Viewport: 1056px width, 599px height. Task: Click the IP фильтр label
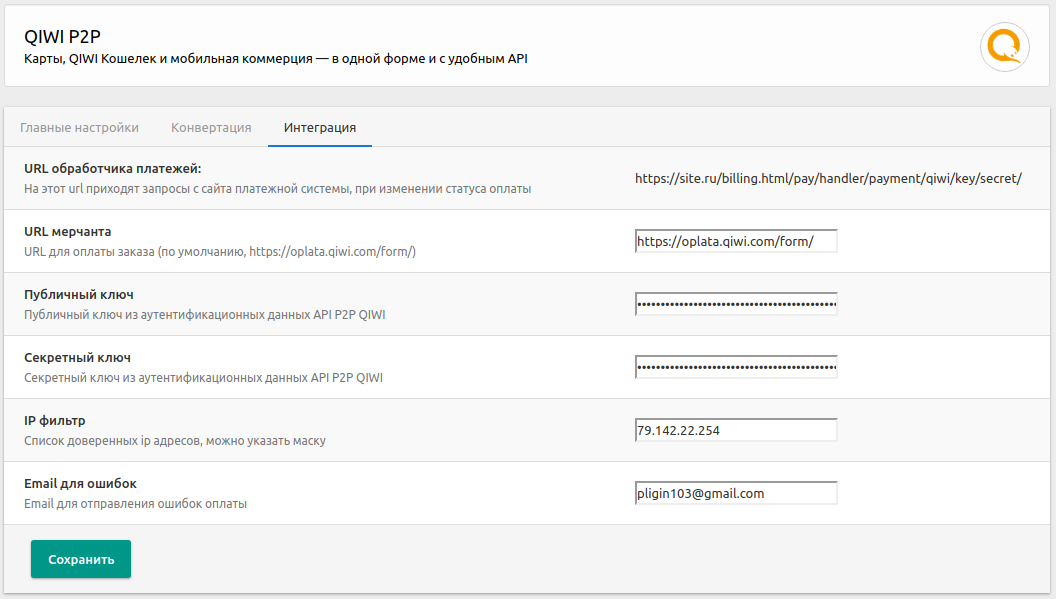(x=62, y=421)
